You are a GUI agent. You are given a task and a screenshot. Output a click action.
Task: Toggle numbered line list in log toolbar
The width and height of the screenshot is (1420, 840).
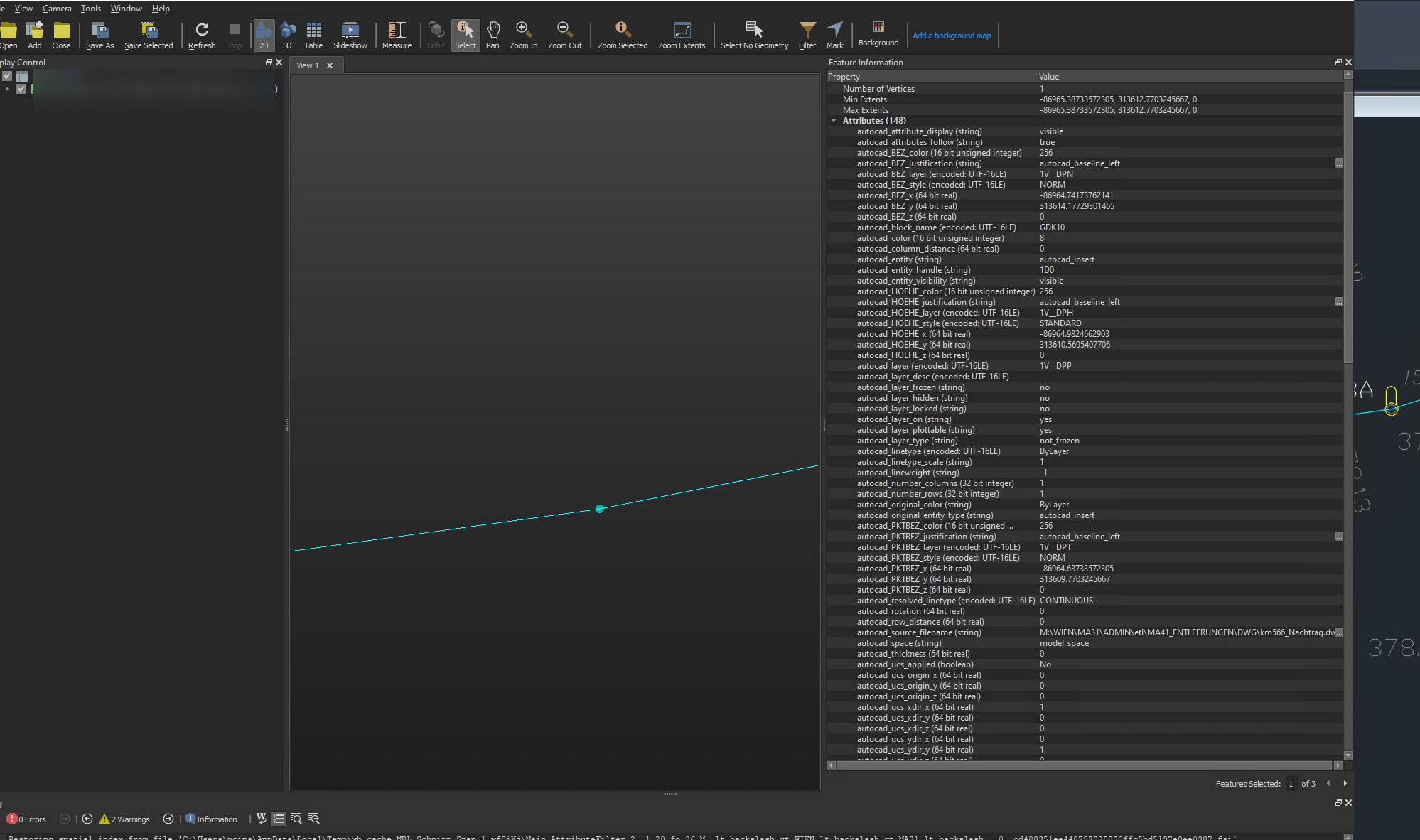click(279, 819)
